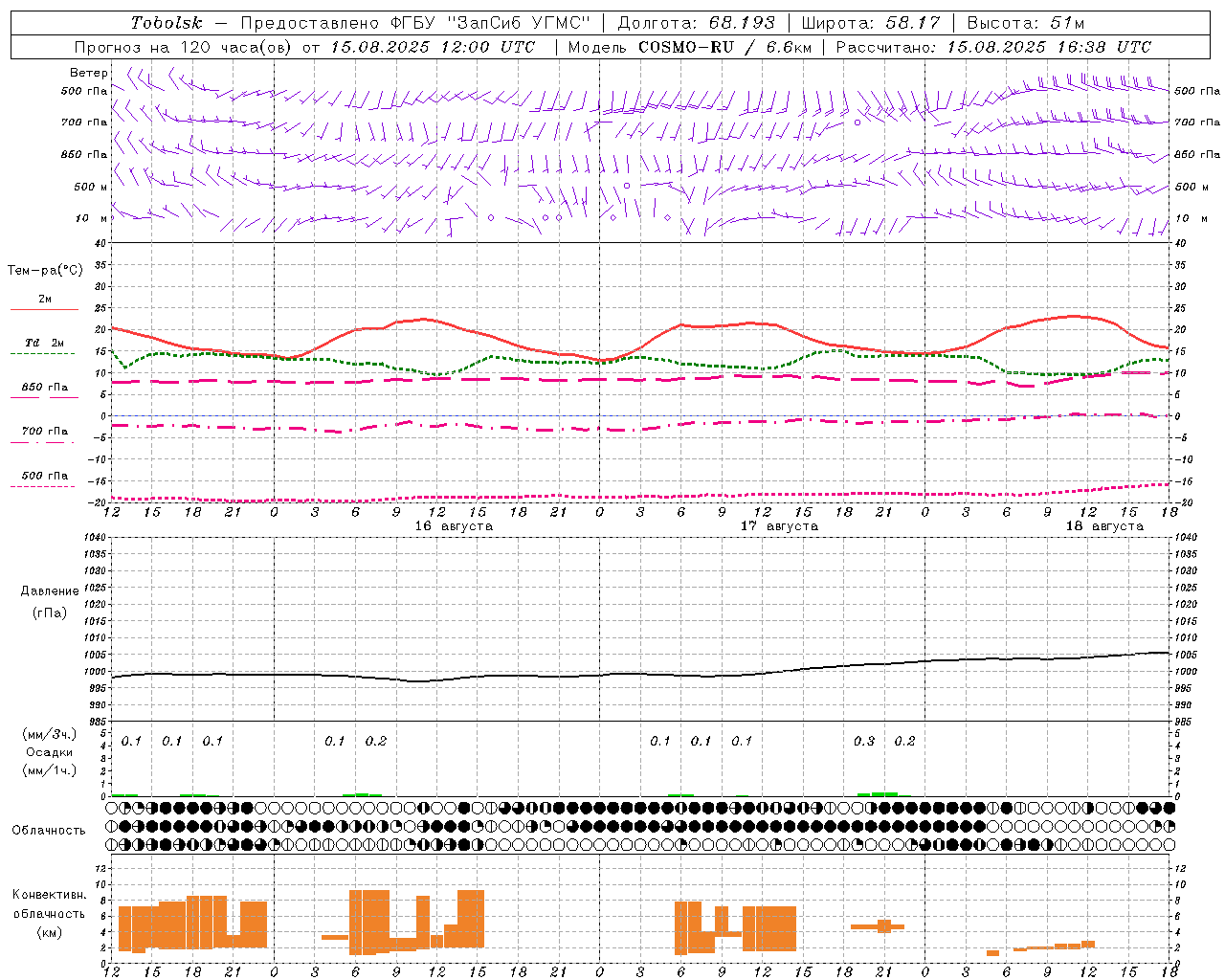The image size is (1225, 980).
Task: Click the Конвективн. convective cloud label
Action: tap(50, 895)
